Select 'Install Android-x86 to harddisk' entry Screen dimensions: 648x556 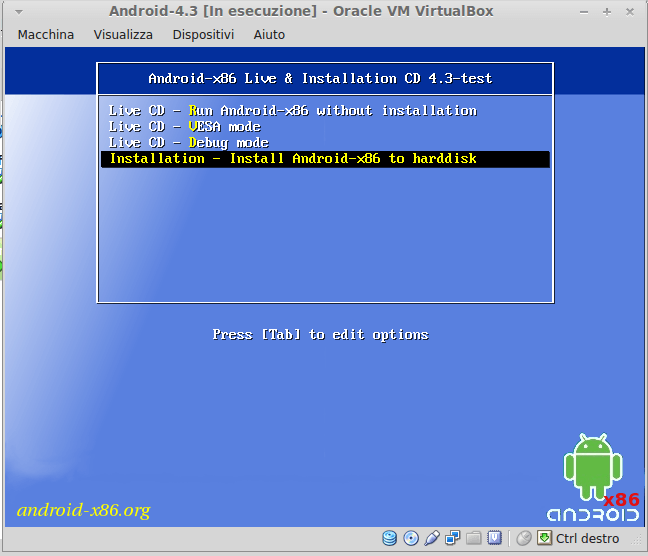click(325, 159)
